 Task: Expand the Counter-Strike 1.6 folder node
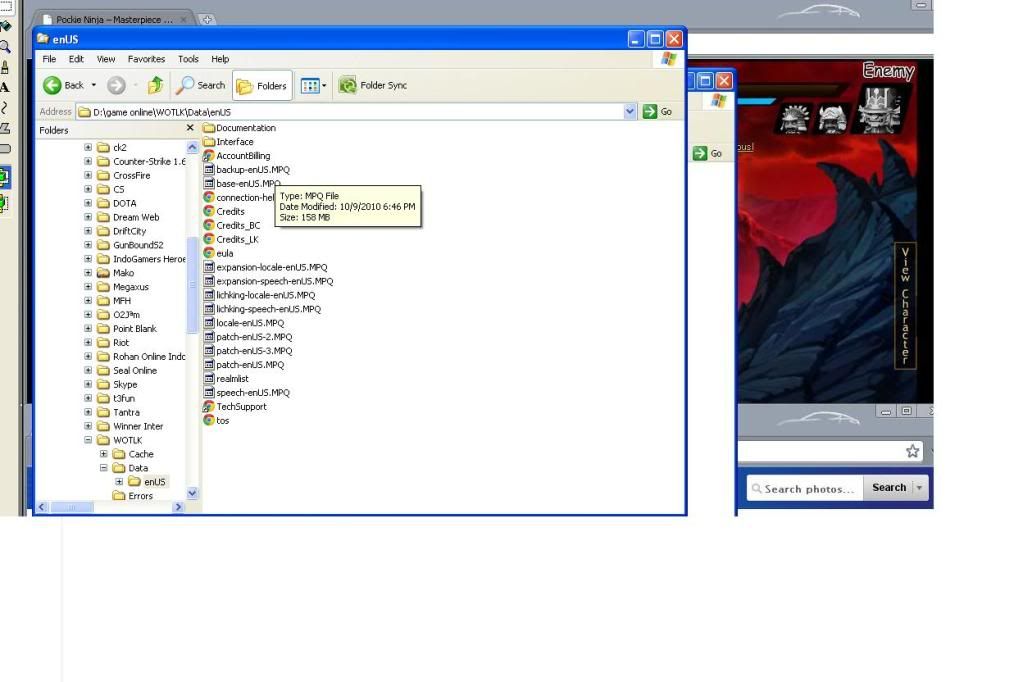pos(88,161)
